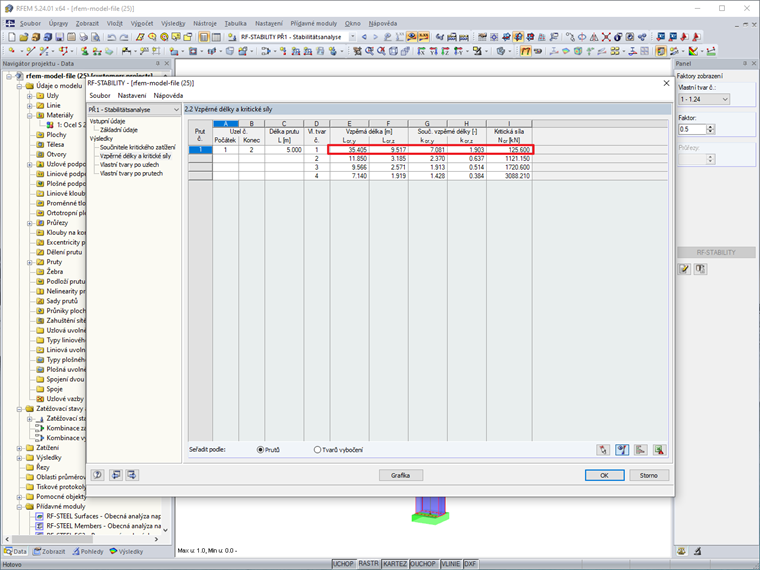Open the Nápověda menu in RF-STABILITY dialog

point(168,95)
